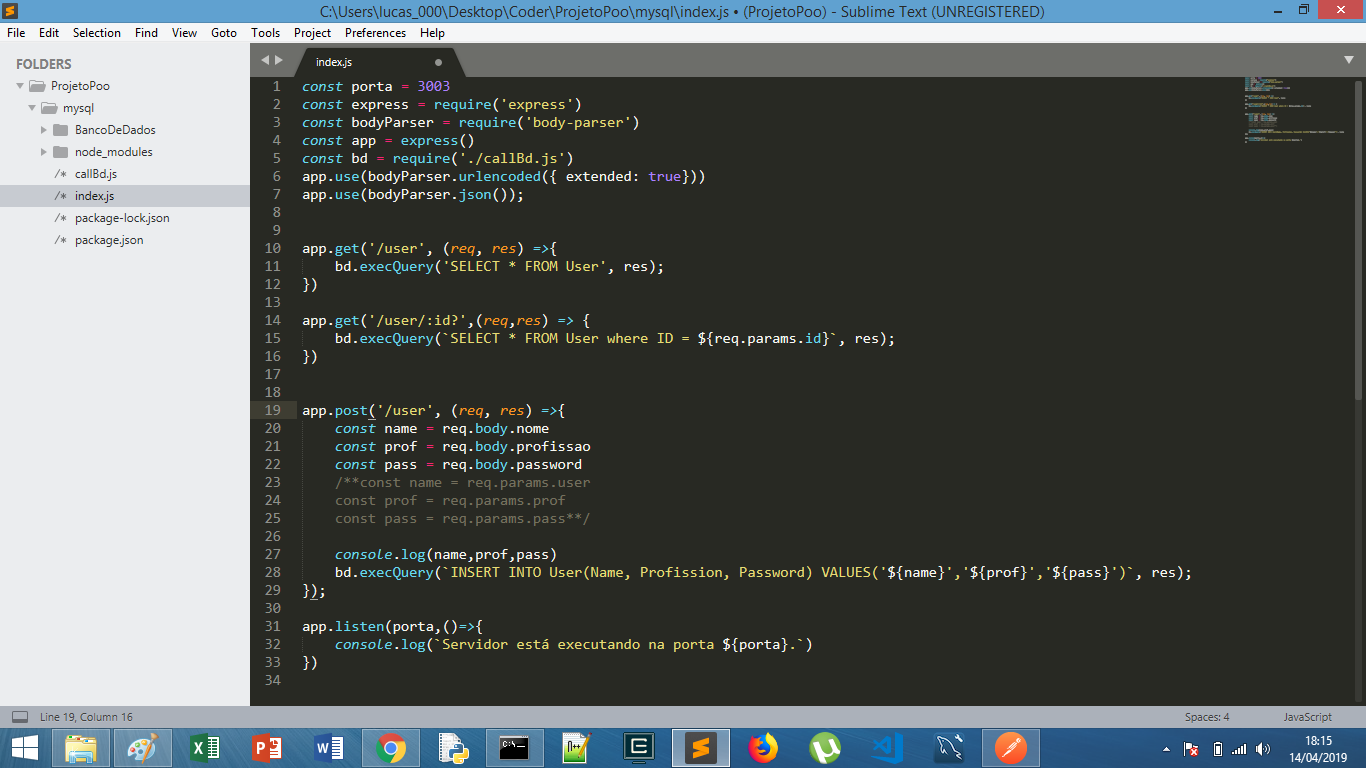Open the Epic Games launcher taskbar icon
This screenshot has height=768, width=1366.
pos(639,748)
